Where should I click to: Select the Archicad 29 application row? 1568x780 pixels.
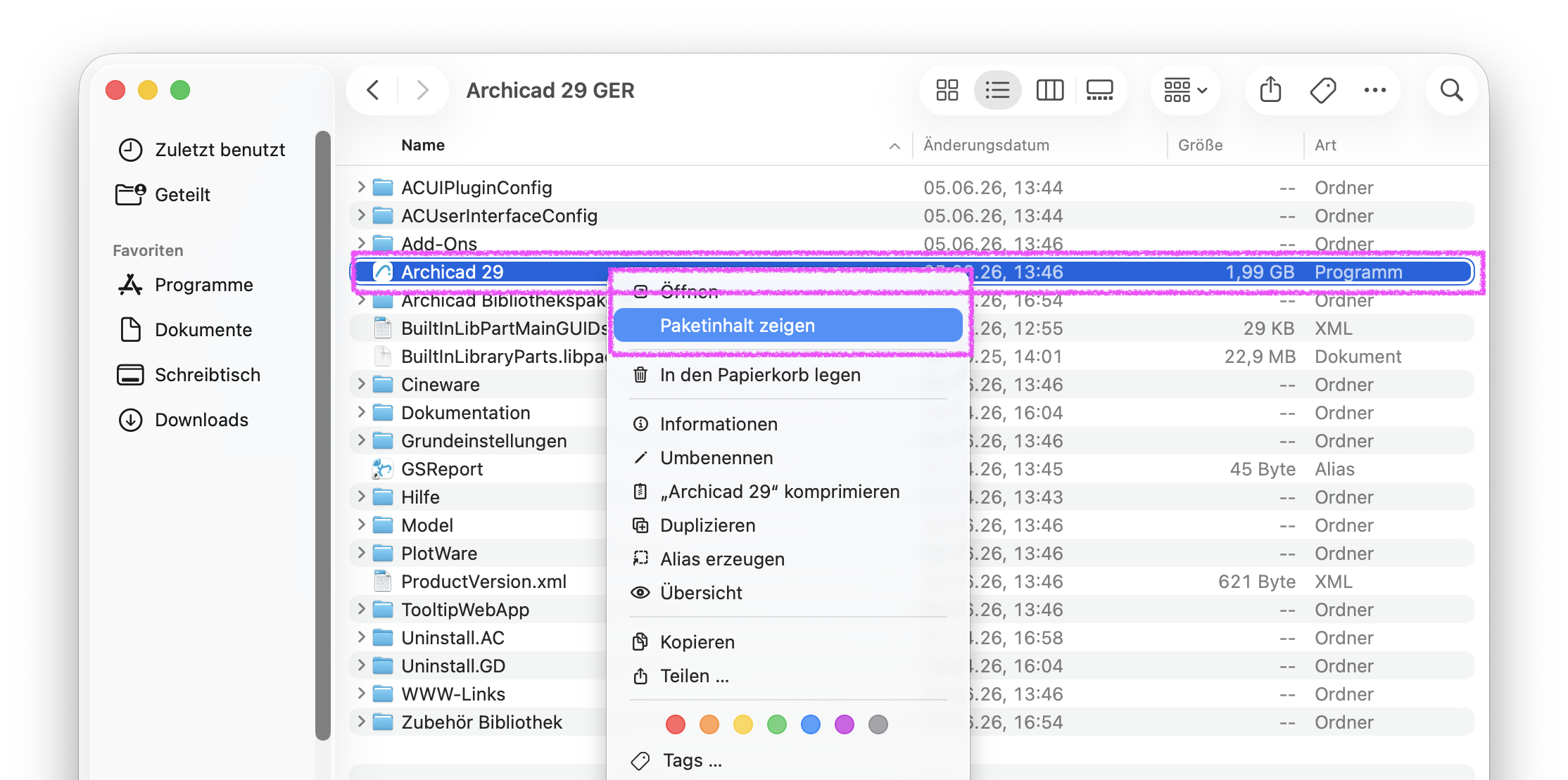(x=912, y=271)
